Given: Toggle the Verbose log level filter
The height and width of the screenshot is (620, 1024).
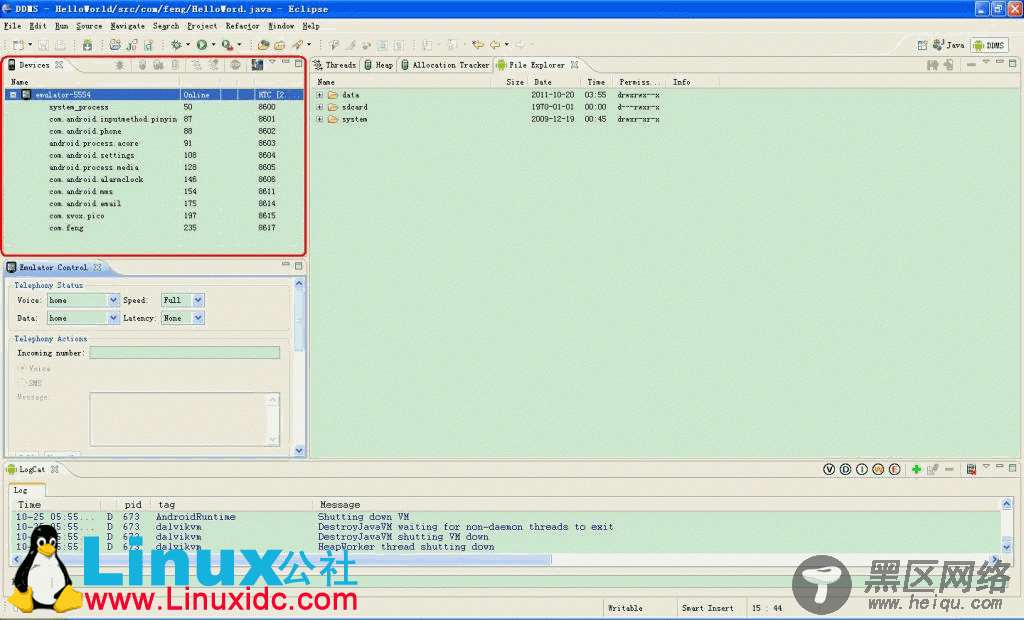Looking at the screenshot, I should 829,469.
